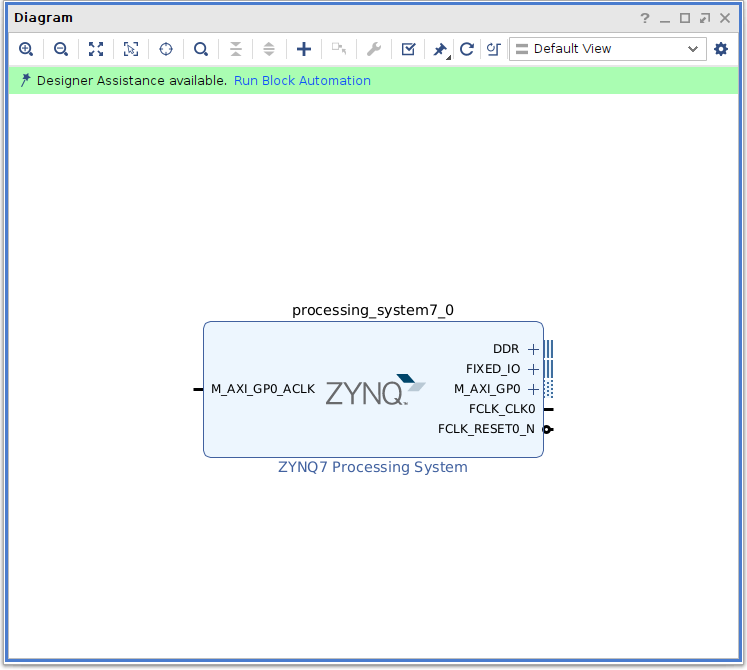Click the pin toolbar icon
This screenshot has width=747, height=670.
click(x=439, y=49)
